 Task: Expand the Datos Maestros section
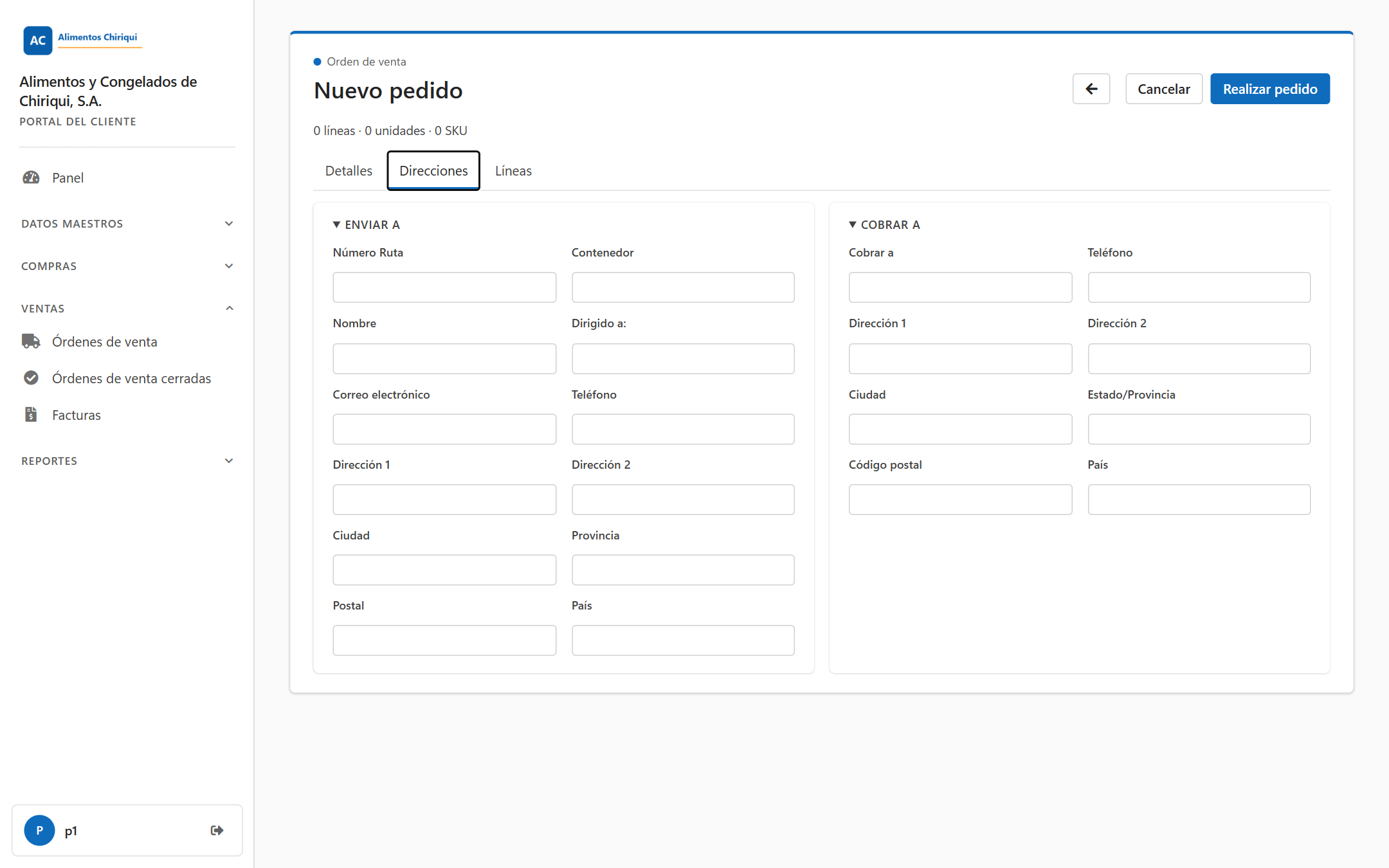coord(127,224)
